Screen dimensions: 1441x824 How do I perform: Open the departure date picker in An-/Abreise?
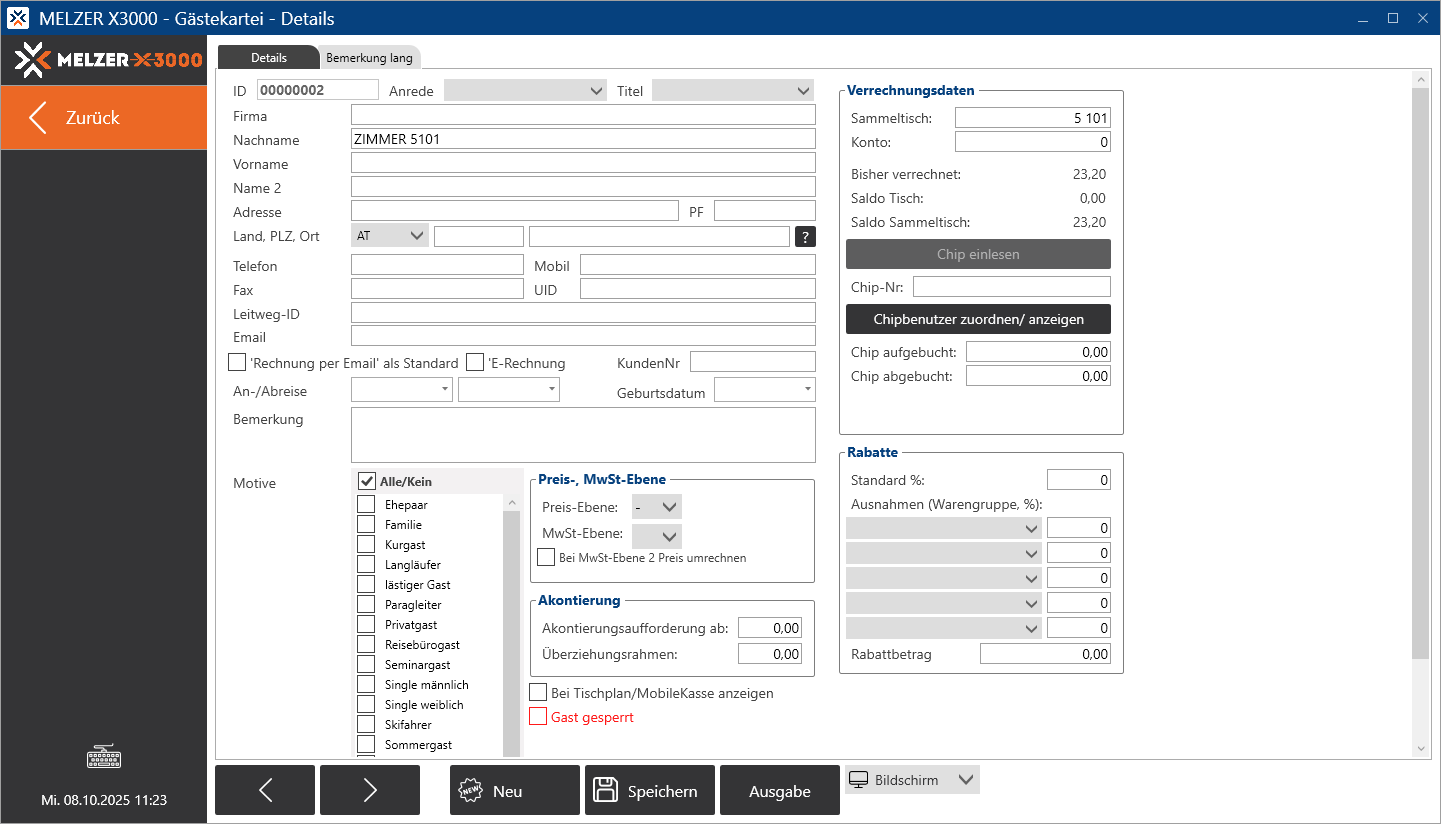point(551,389)
